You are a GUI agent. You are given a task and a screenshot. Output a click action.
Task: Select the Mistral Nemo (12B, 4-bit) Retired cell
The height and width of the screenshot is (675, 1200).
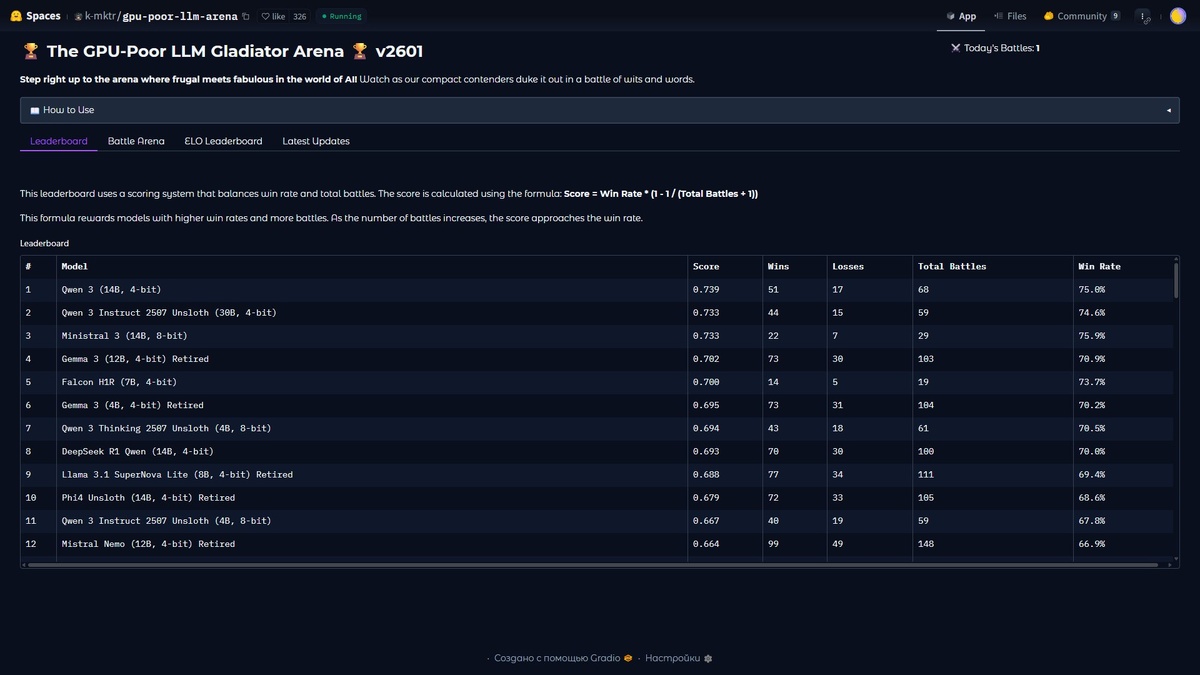[x=372, y=544]
